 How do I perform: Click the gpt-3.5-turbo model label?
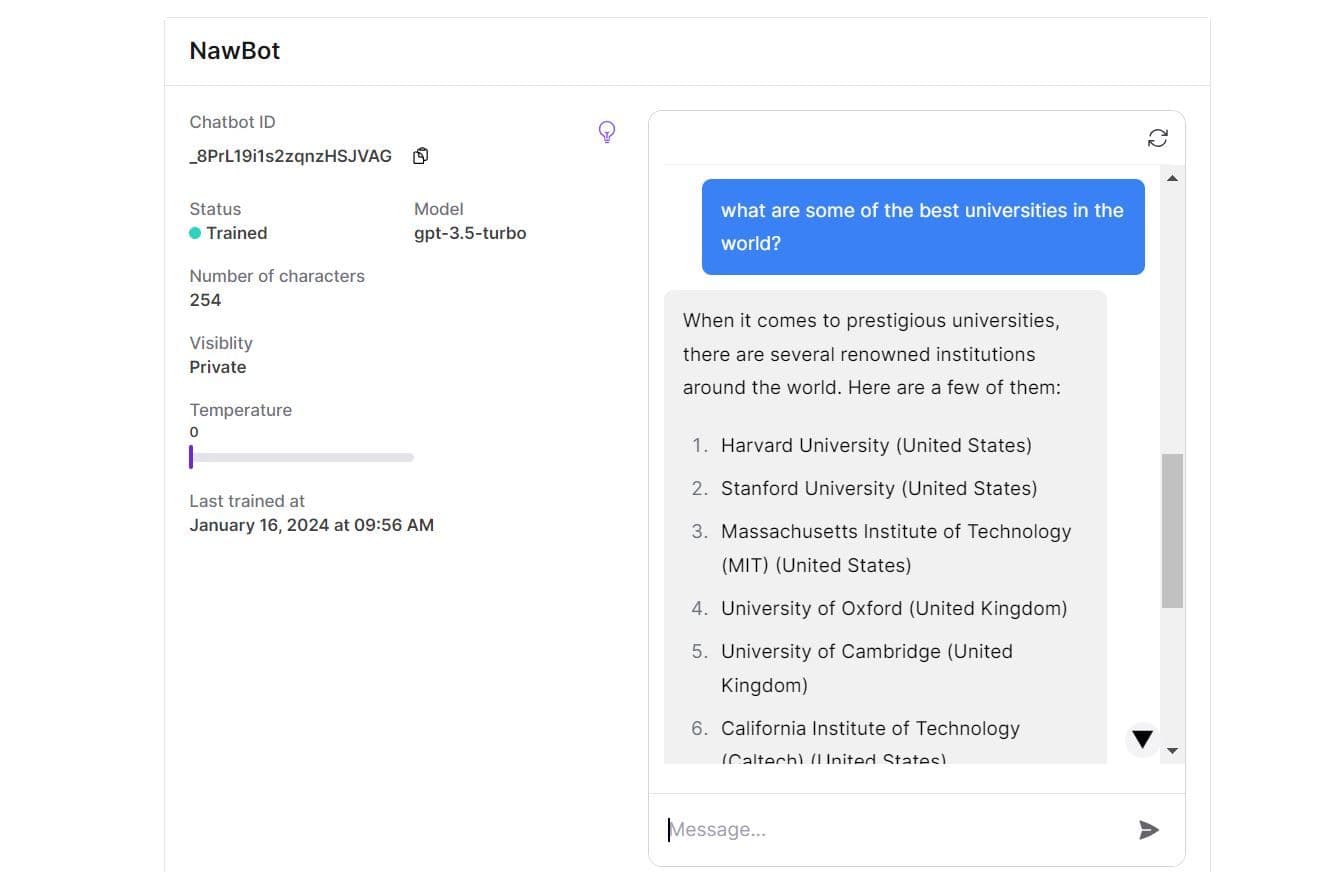pyautogui.click(x=470, y=233)
